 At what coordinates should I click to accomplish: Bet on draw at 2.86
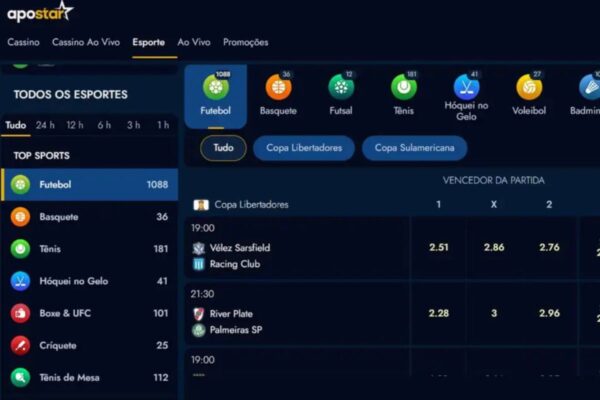[494, 247]
